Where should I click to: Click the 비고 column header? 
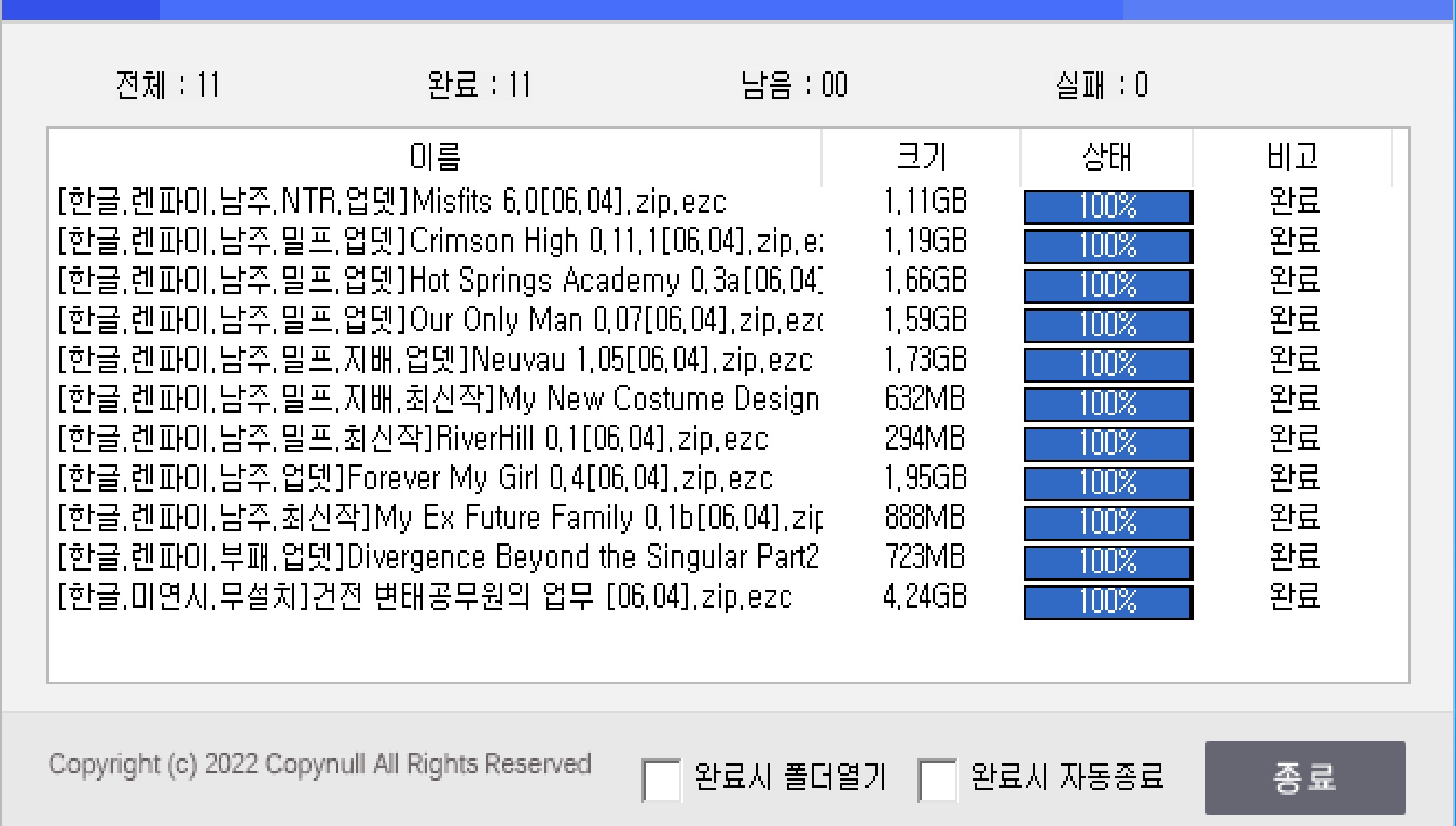tap(1292, 157)
